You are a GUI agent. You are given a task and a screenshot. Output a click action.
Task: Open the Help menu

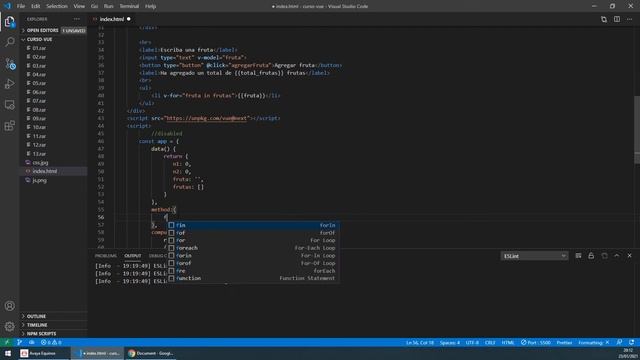coord(151,6)
